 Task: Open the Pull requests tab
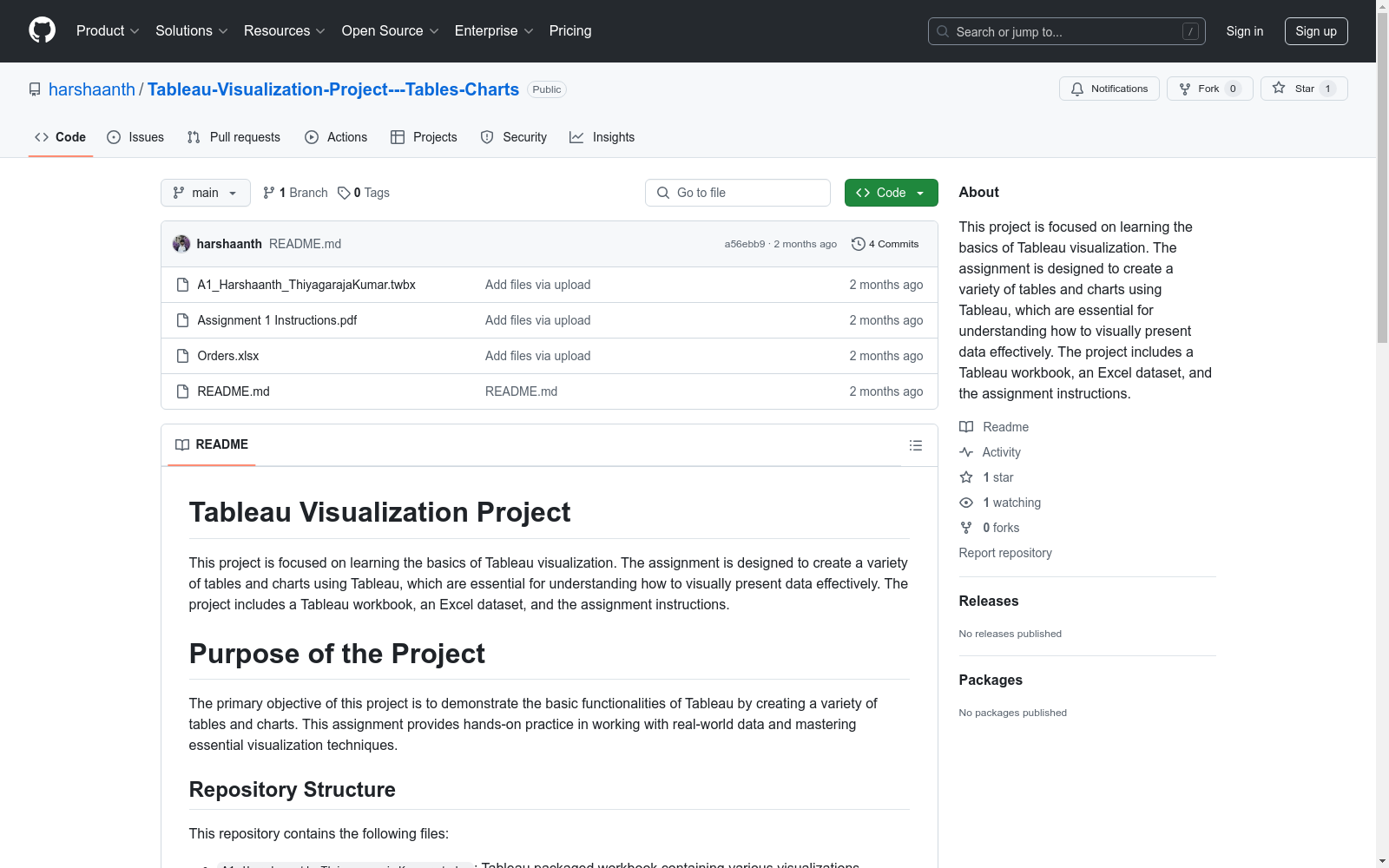[234, 137]
